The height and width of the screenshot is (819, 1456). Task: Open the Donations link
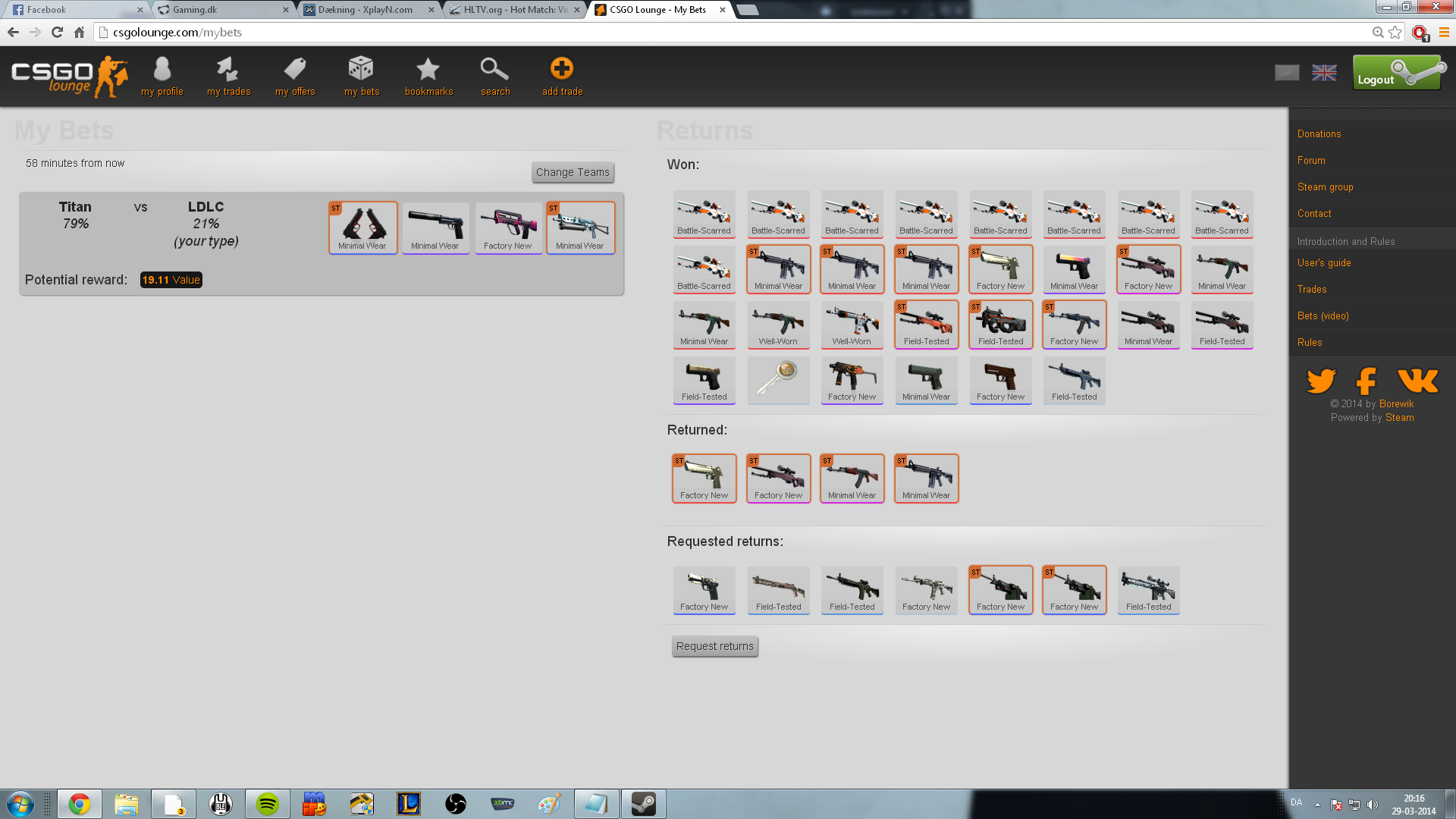[1319, 133]
